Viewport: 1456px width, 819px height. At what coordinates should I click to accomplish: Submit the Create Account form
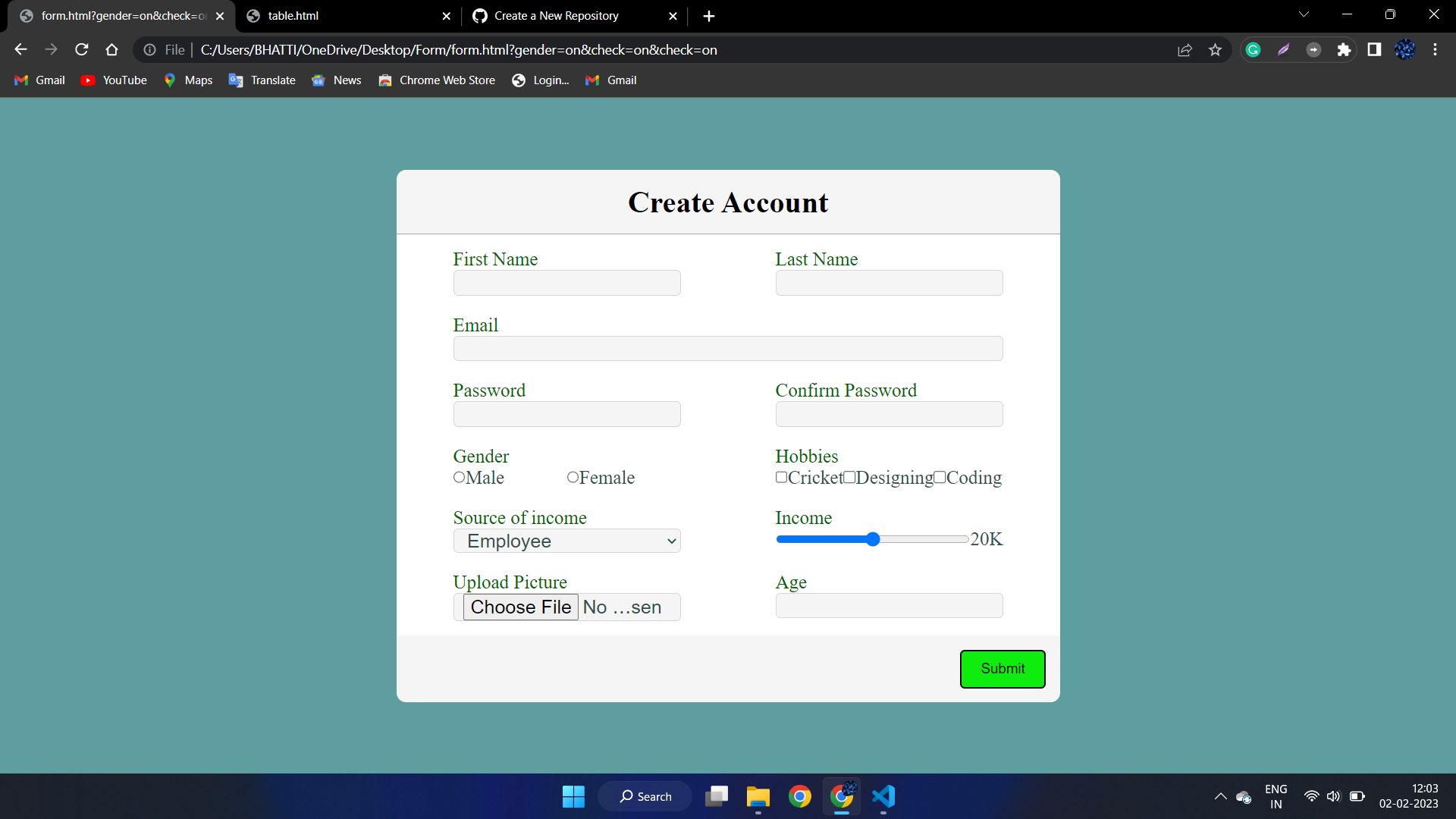click(x=1003, y=669)
